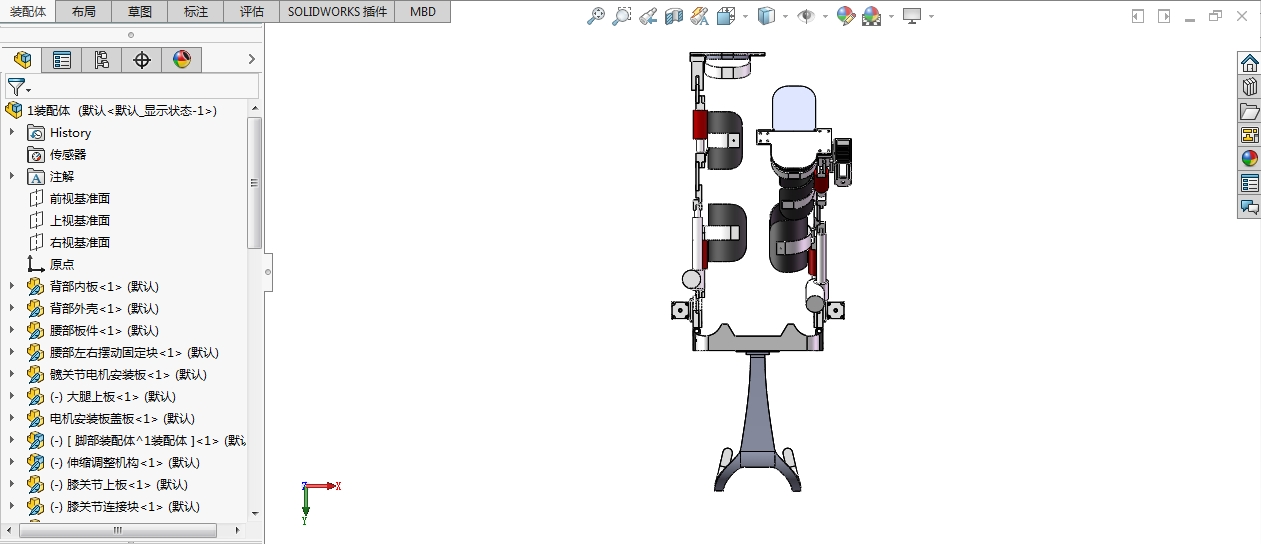Image resolution: width=1261 pixels, height=544 pixels.
Task: Select the Zoom to Area tool
Action: (x=621, y=16)
